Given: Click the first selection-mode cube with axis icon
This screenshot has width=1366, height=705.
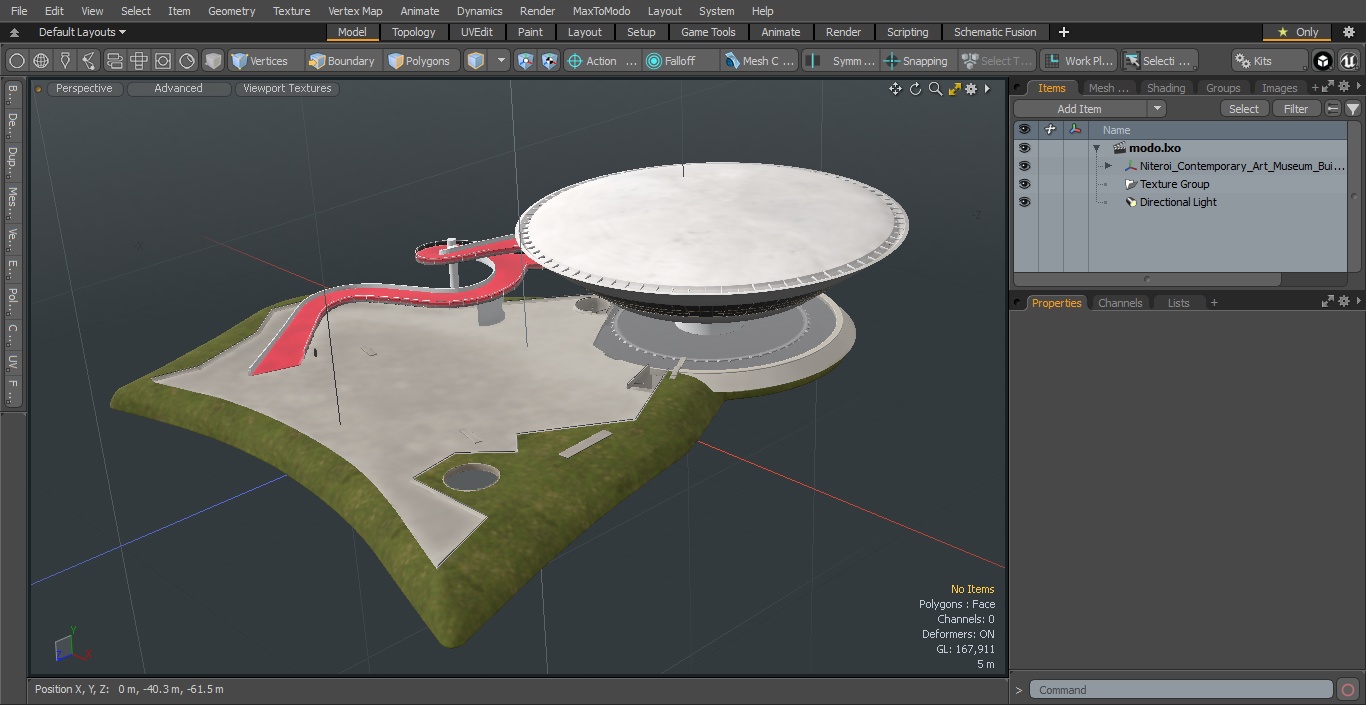Looking at the screenshot, I should pos(525,61).
